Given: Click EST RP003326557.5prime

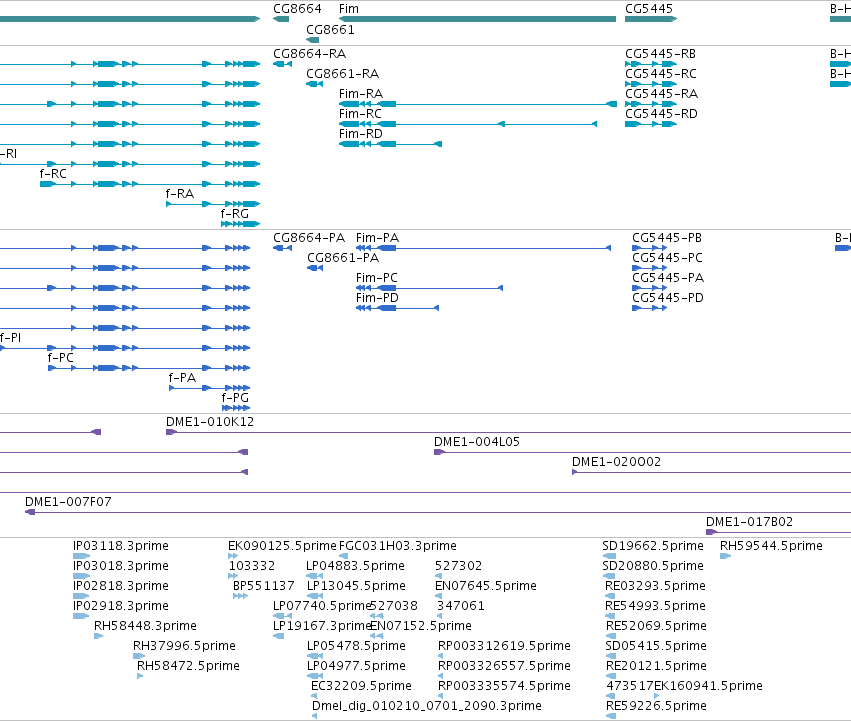Looking at the screenshot, I should point(504,666).
